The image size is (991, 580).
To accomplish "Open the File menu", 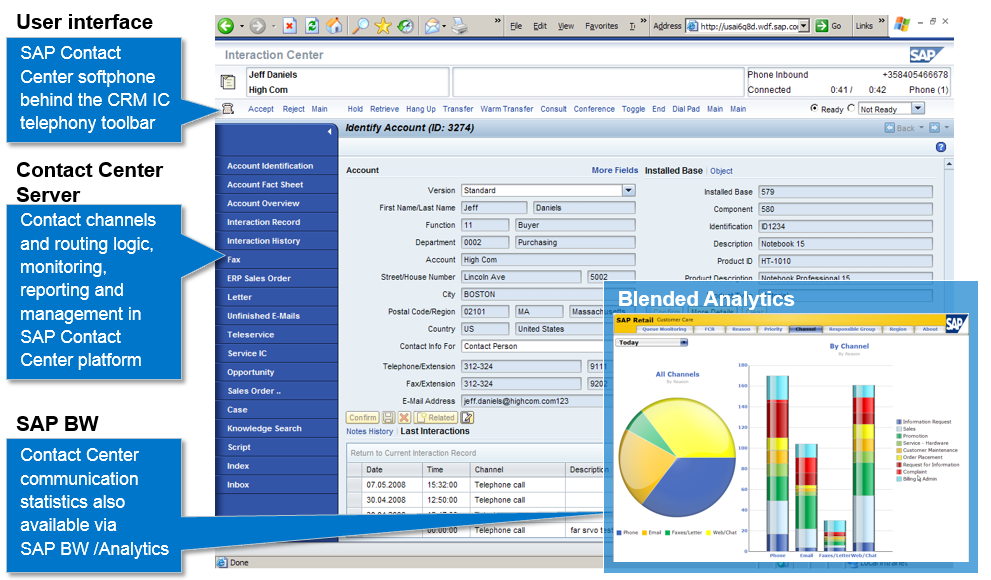I will point(516,26).
